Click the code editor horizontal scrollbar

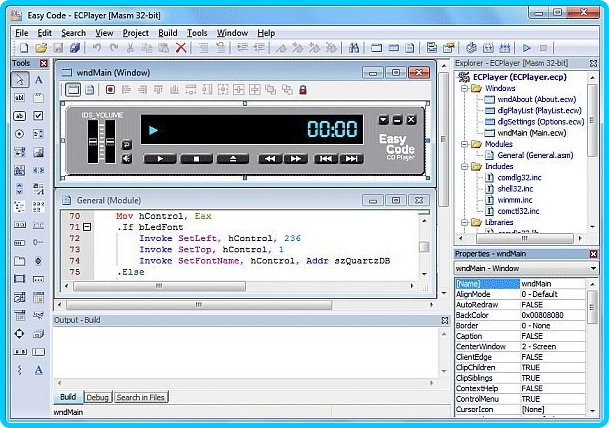159,286
